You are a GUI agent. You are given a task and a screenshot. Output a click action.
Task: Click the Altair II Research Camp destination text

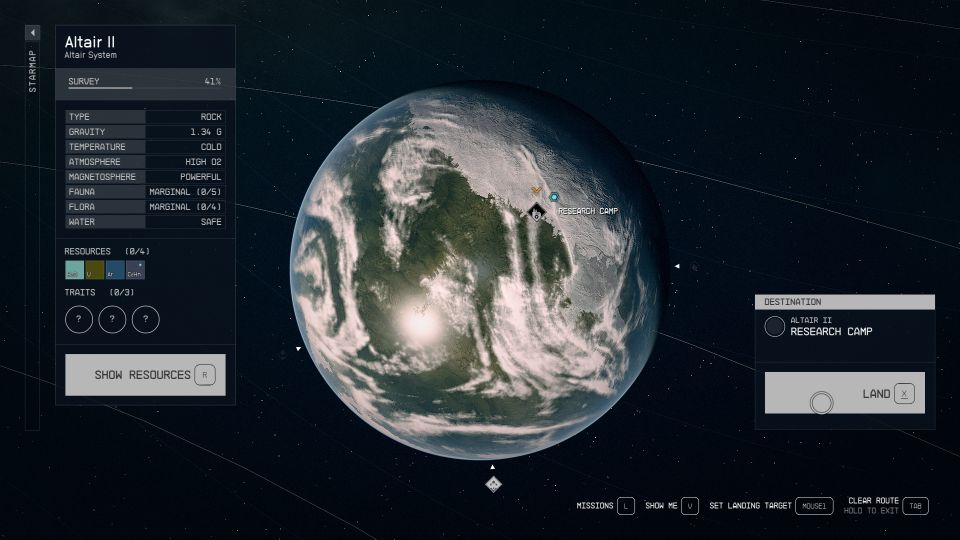coord(831,326)
